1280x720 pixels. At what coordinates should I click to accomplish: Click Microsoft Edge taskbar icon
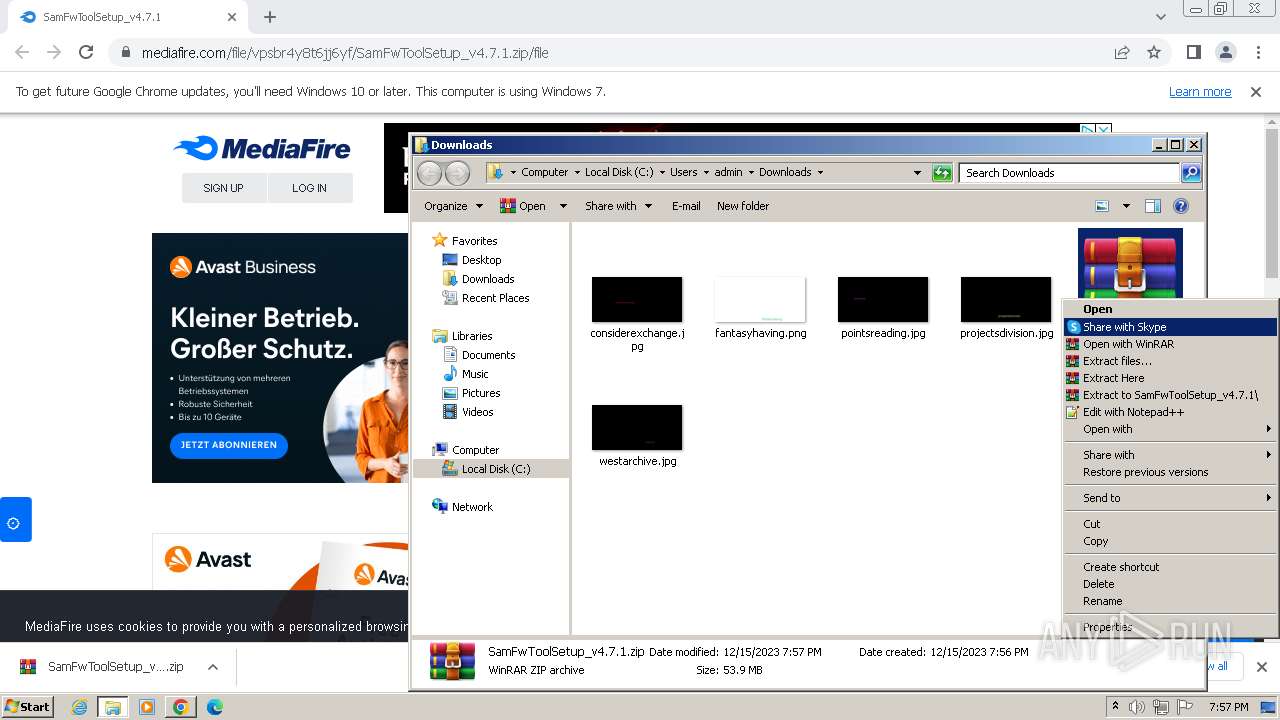point(214,707)
